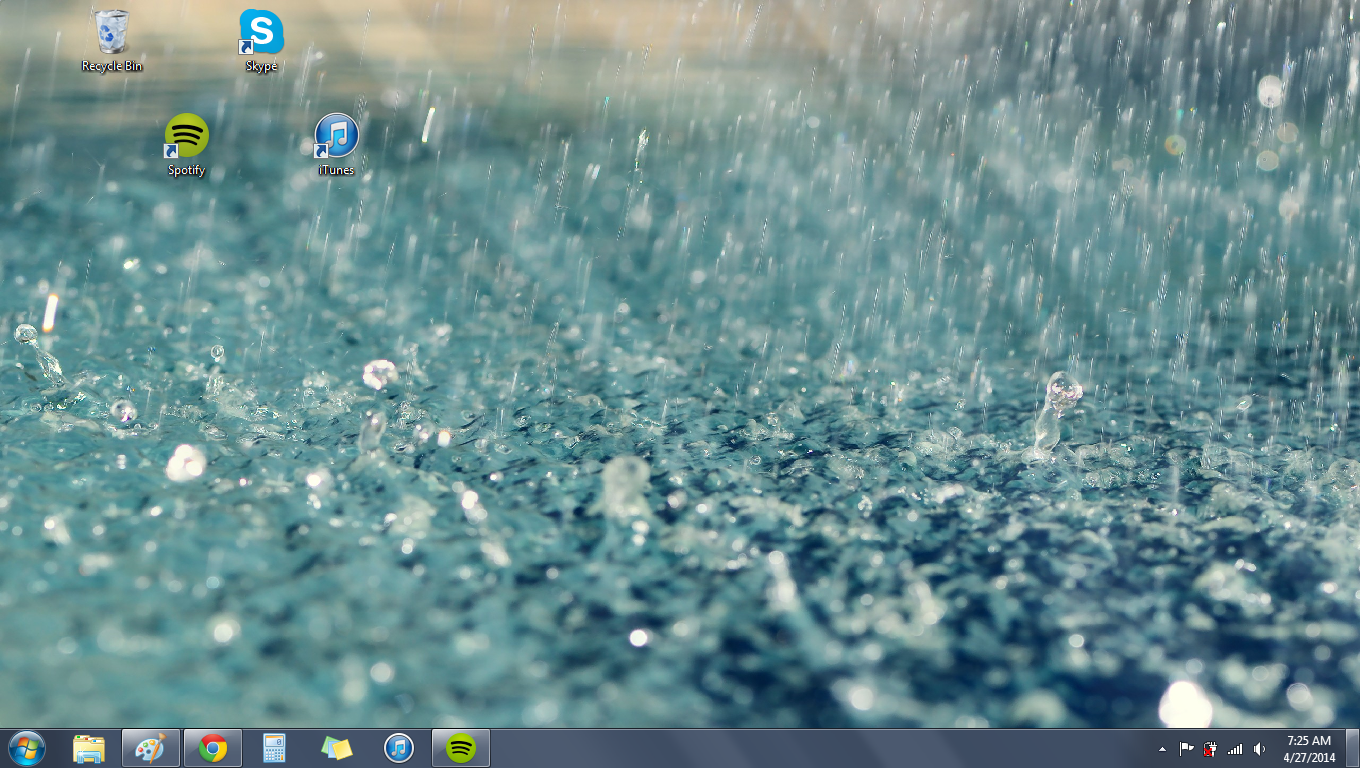Viewport: 1360px width, 768px height.
Task: Click the Show Desktop button in taskbar corner
Action: click(x=1352, y=748)
